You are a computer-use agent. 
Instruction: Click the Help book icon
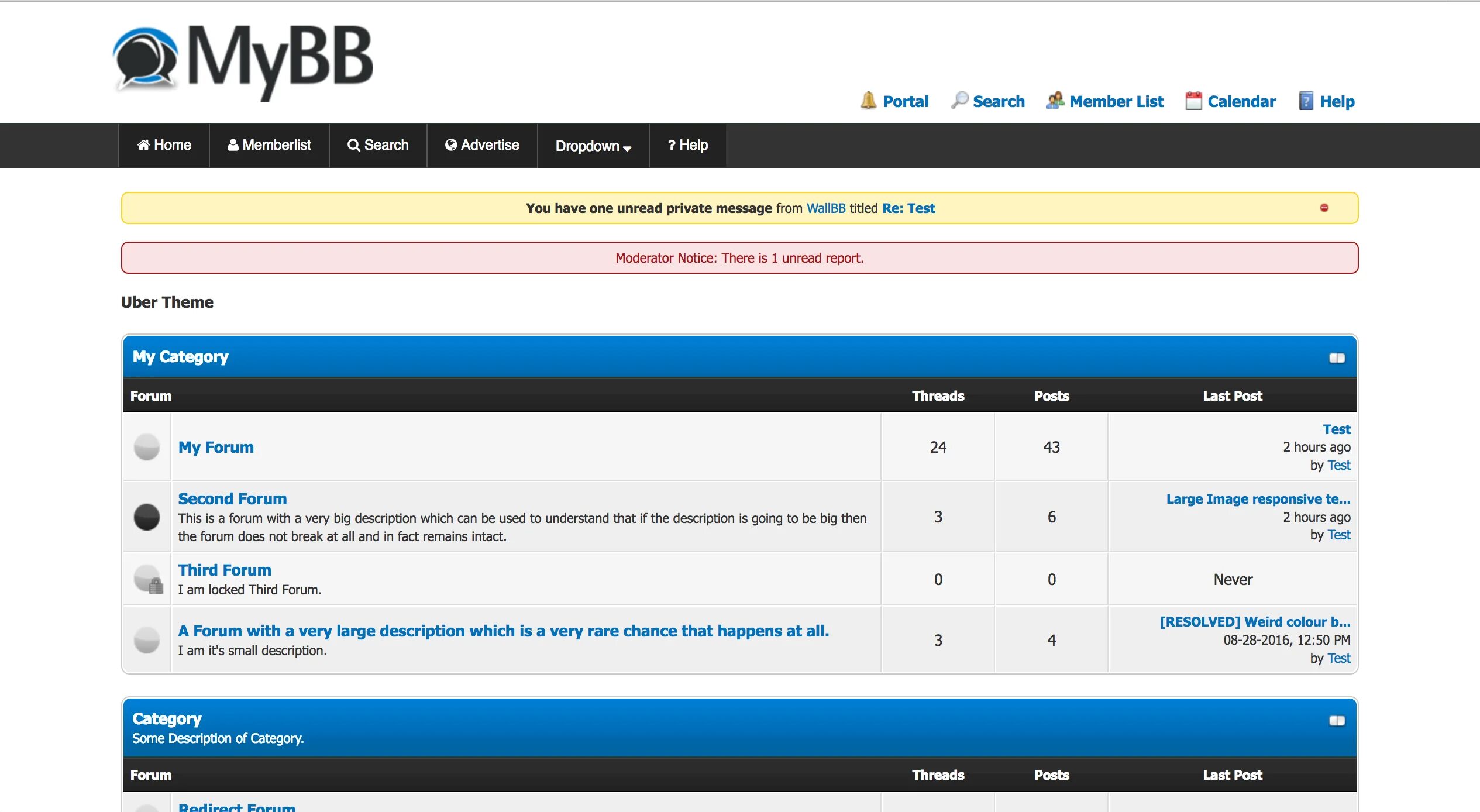1306,101
